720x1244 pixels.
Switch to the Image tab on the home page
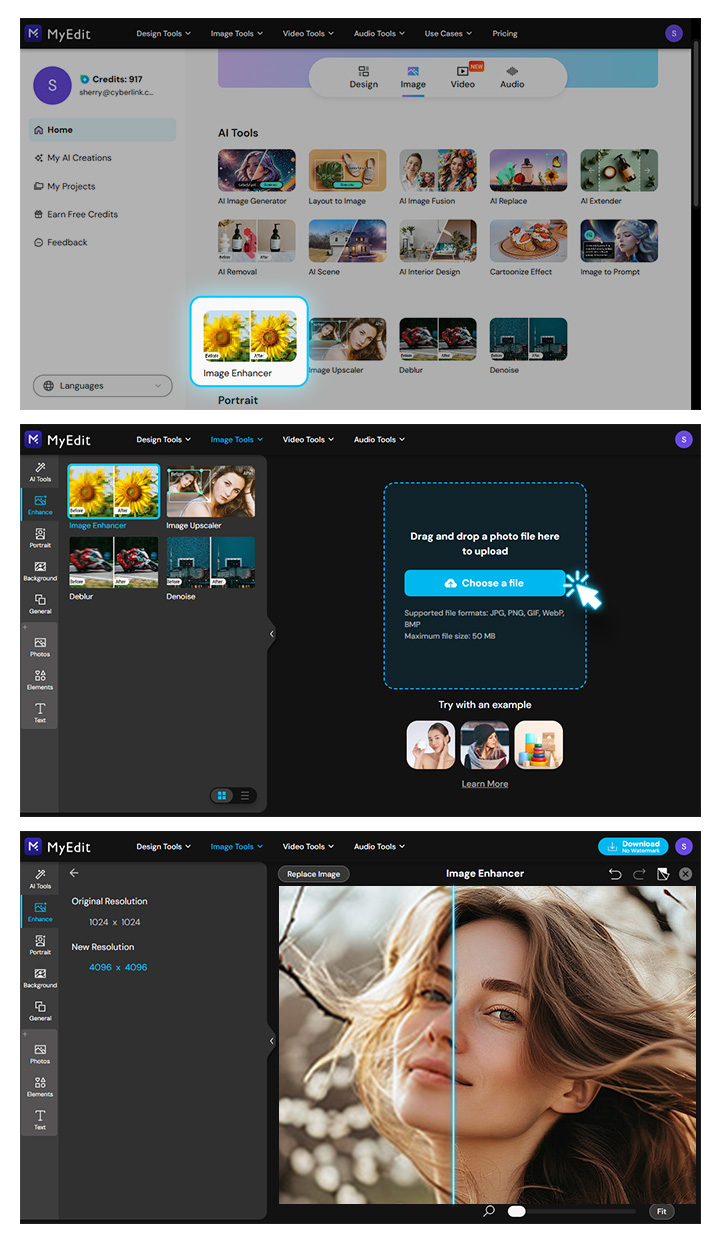click(413, 77)
